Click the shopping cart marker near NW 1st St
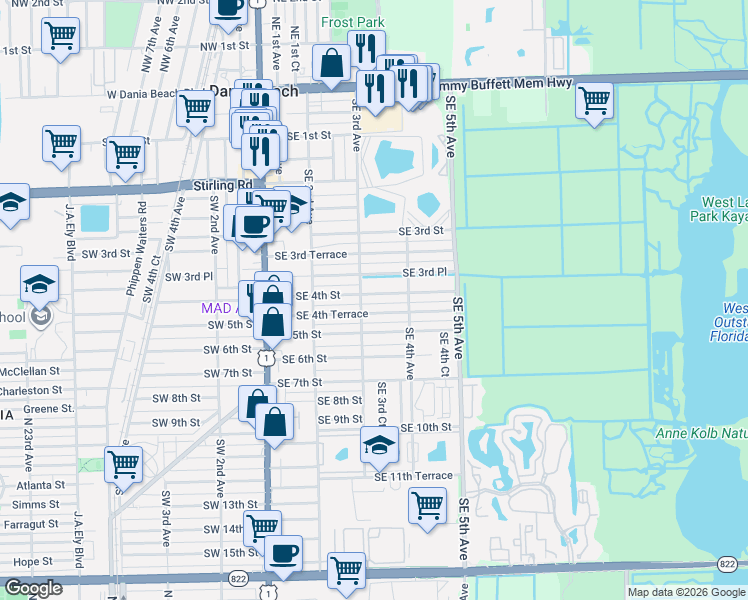The width and height of the screenshot is (748, 600). coord(61,38)
